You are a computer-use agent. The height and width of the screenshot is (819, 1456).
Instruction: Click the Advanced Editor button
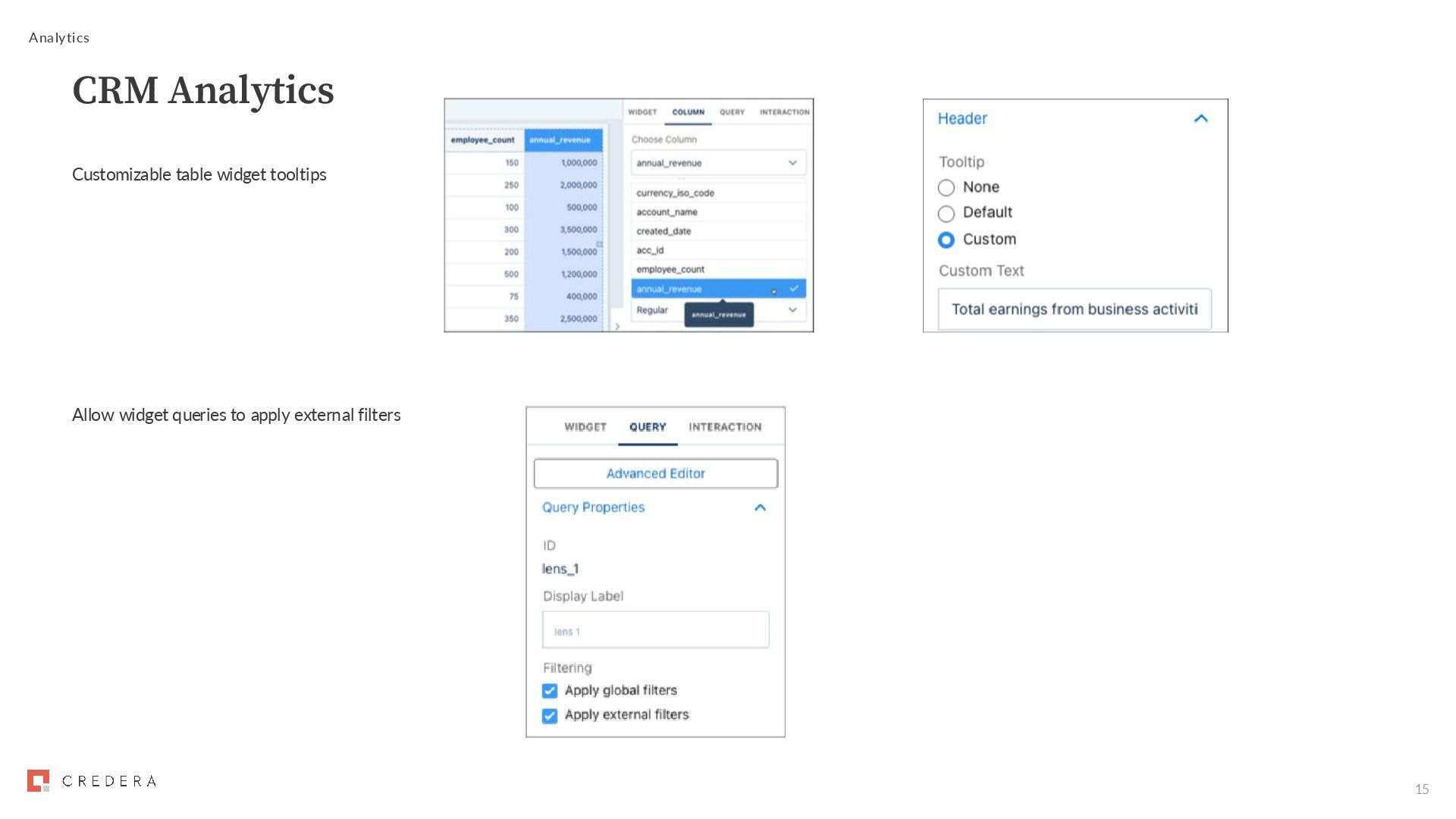coord(655,473)
